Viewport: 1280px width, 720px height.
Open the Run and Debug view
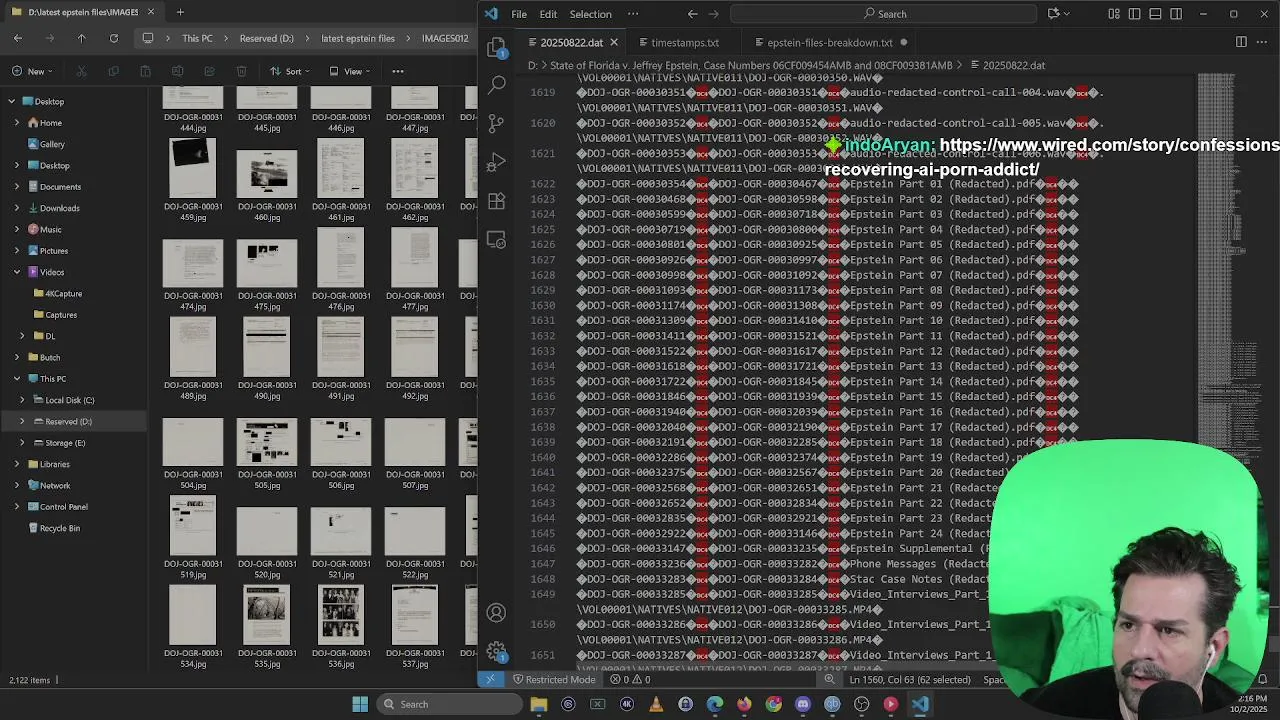tap(497, 163)
